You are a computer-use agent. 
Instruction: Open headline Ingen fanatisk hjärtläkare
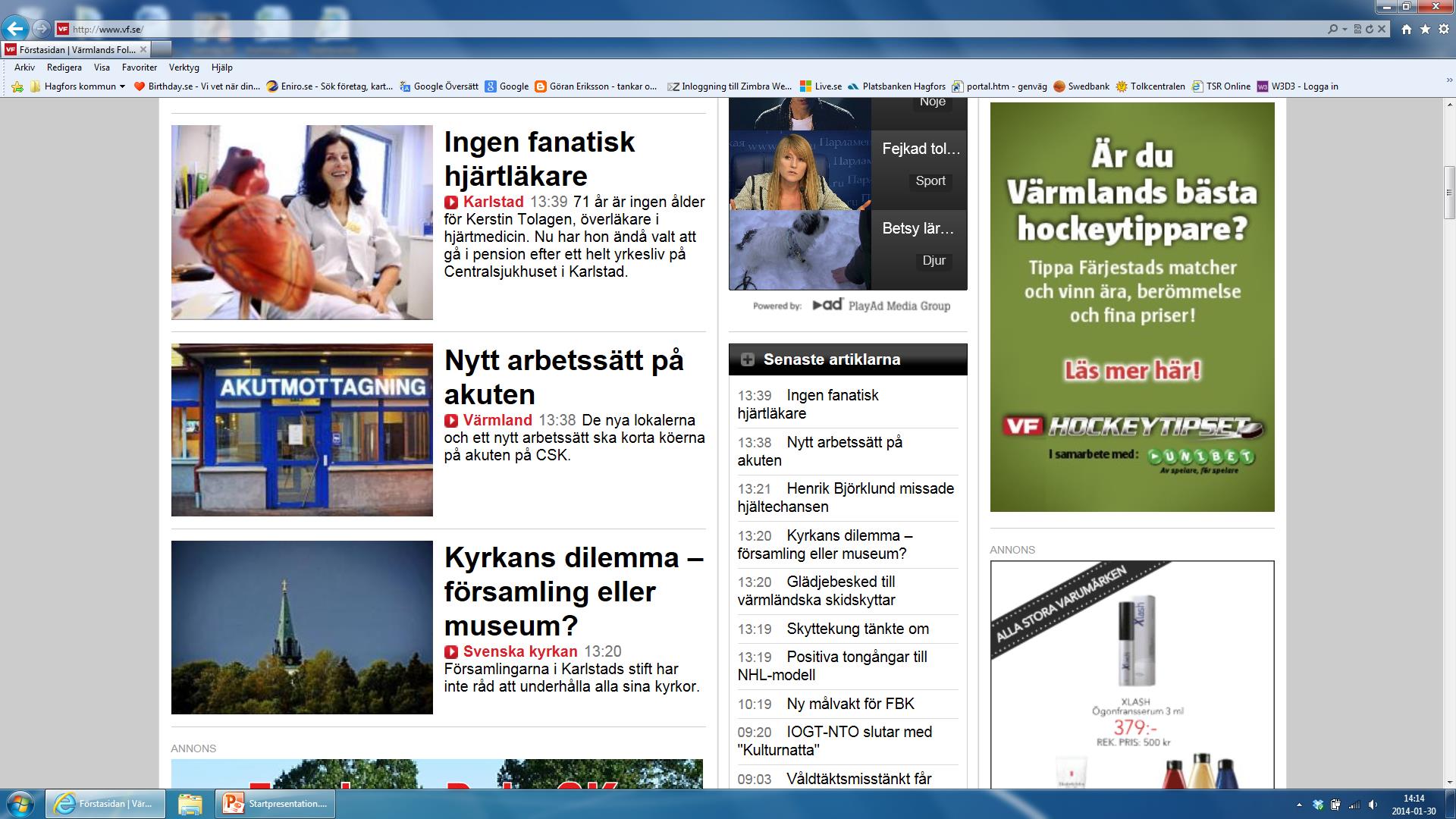click(x=540, y=158)
